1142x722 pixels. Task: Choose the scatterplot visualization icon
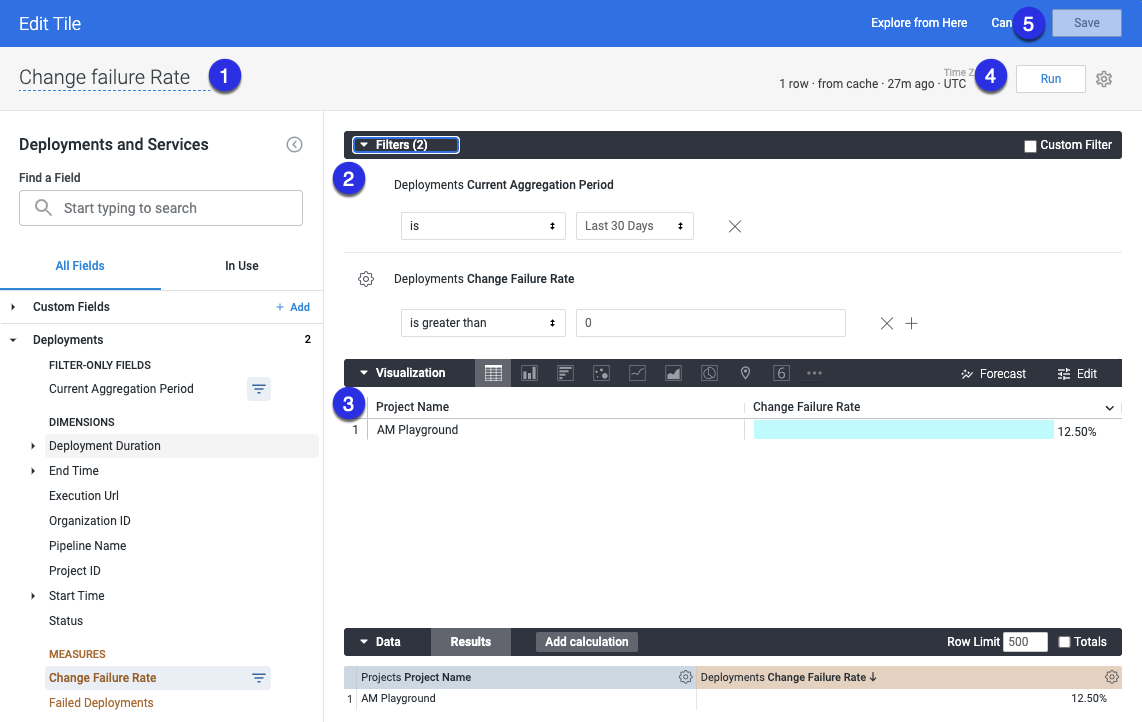coord(601,373)
